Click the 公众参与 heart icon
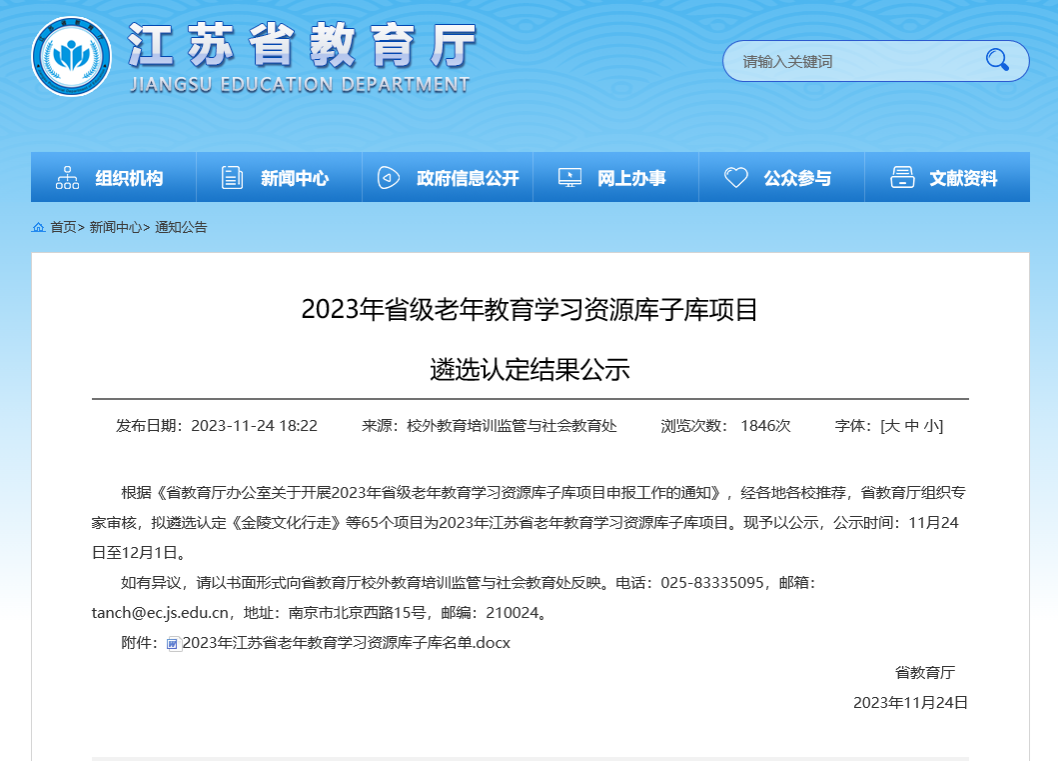Screen dimensions: 1058x761 [735, 177]
